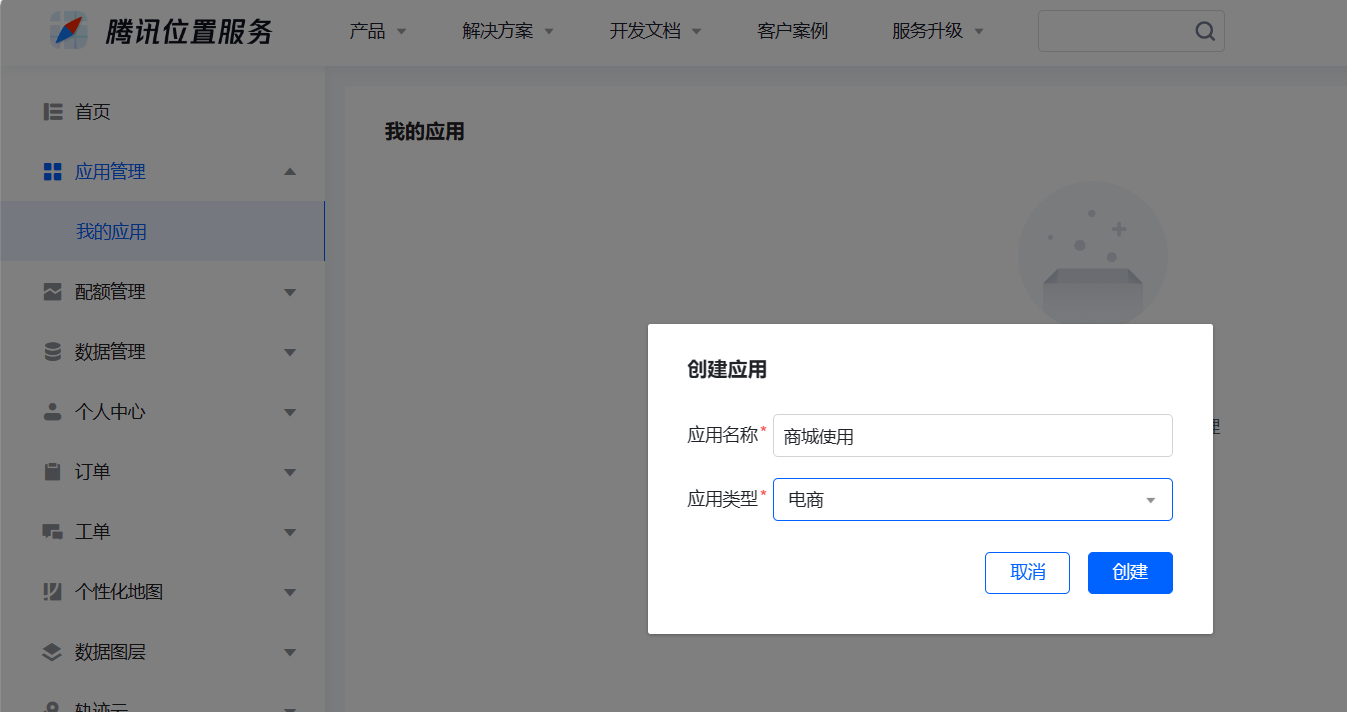Click the 订单 clipboard icon
The width and height of the screenshot is (1347, 712).
coord(53,472)
